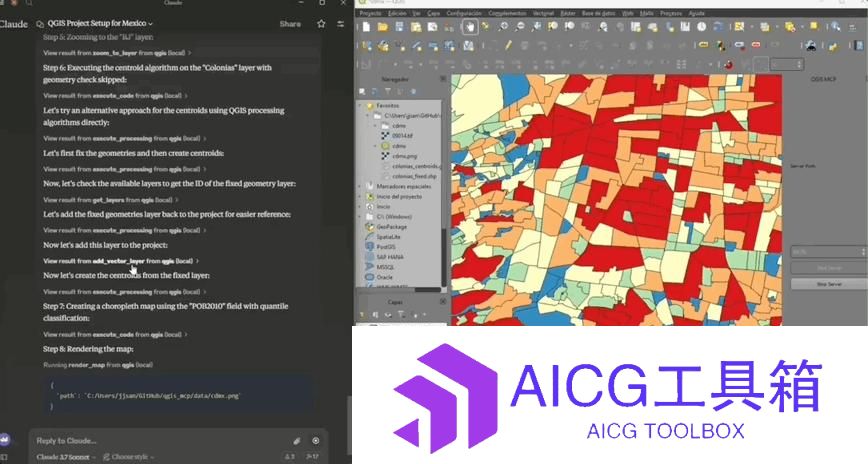
Task: Expand the get_layers result in Claude
Action: (111, 200)
